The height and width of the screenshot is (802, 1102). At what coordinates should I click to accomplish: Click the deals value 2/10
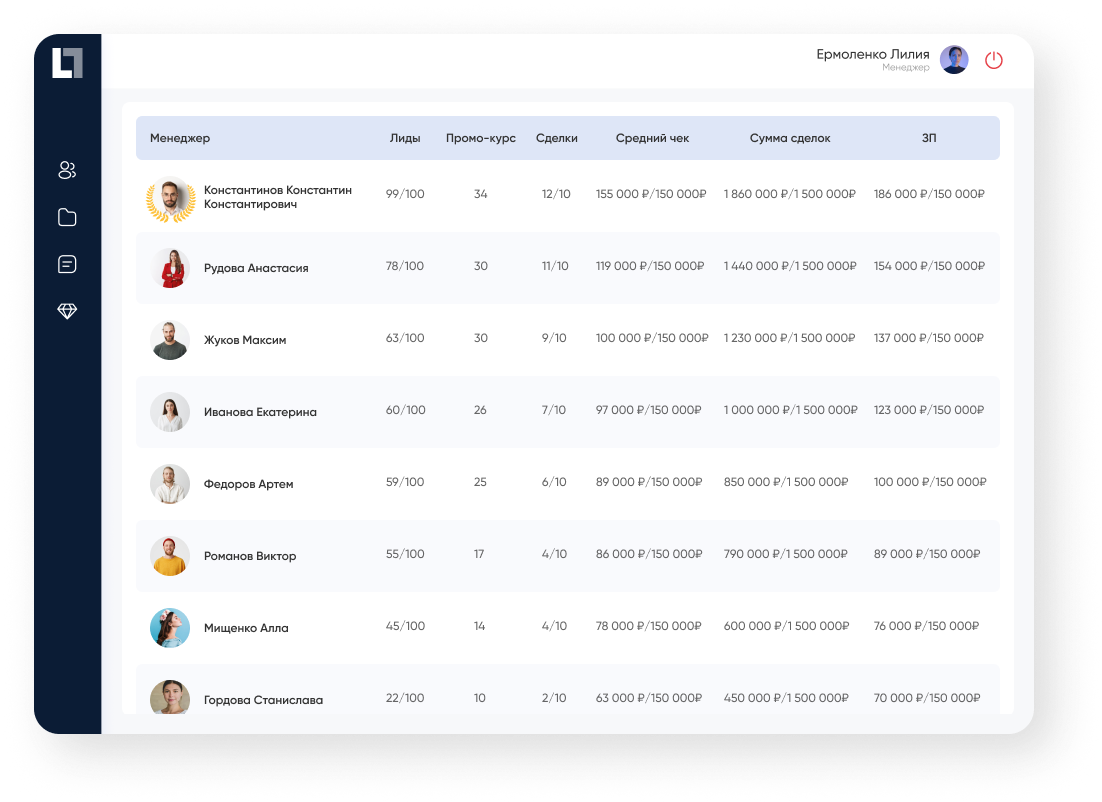[x=554, y=698]
